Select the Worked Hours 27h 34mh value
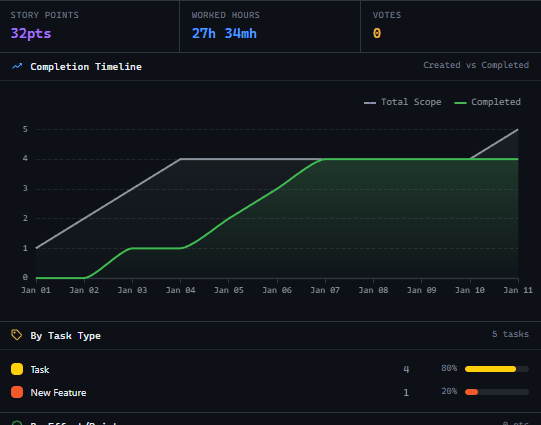 pos(224,33)
